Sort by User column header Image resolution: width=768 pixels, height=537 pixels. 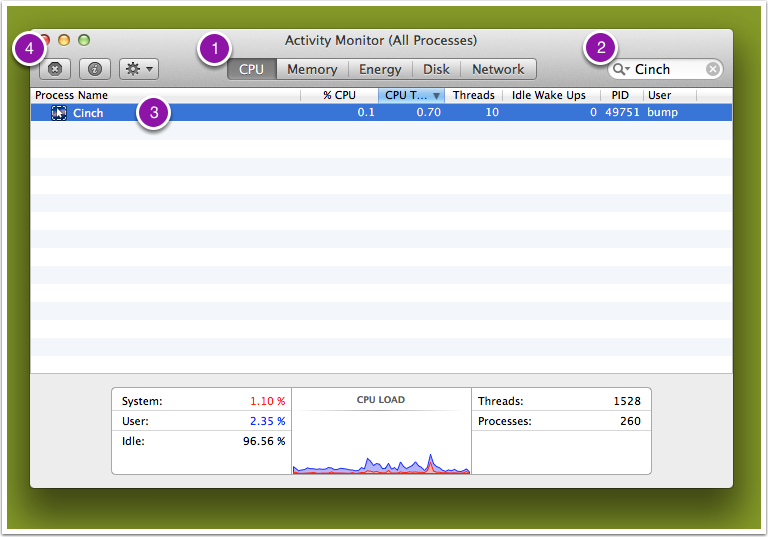[660, 96]
